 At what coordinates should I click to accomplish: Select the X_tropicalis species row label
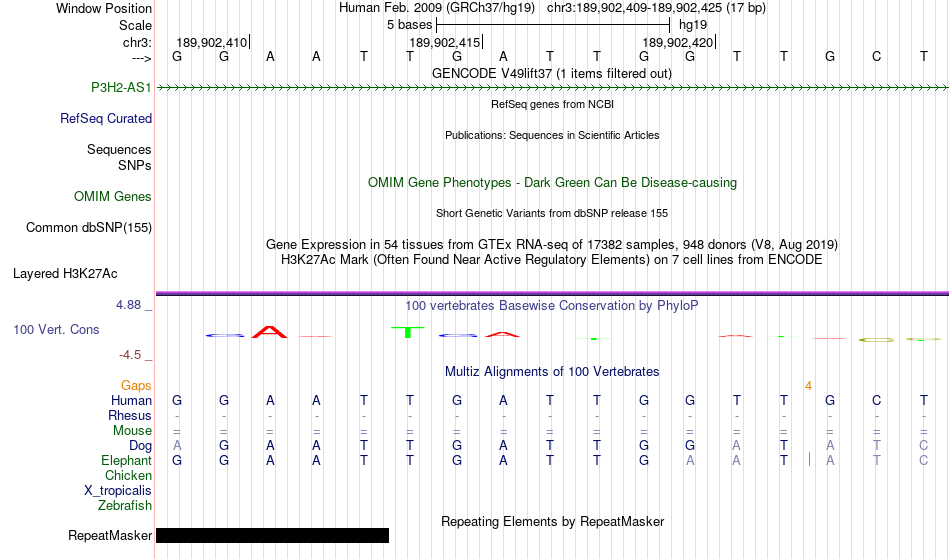point(118,491)
